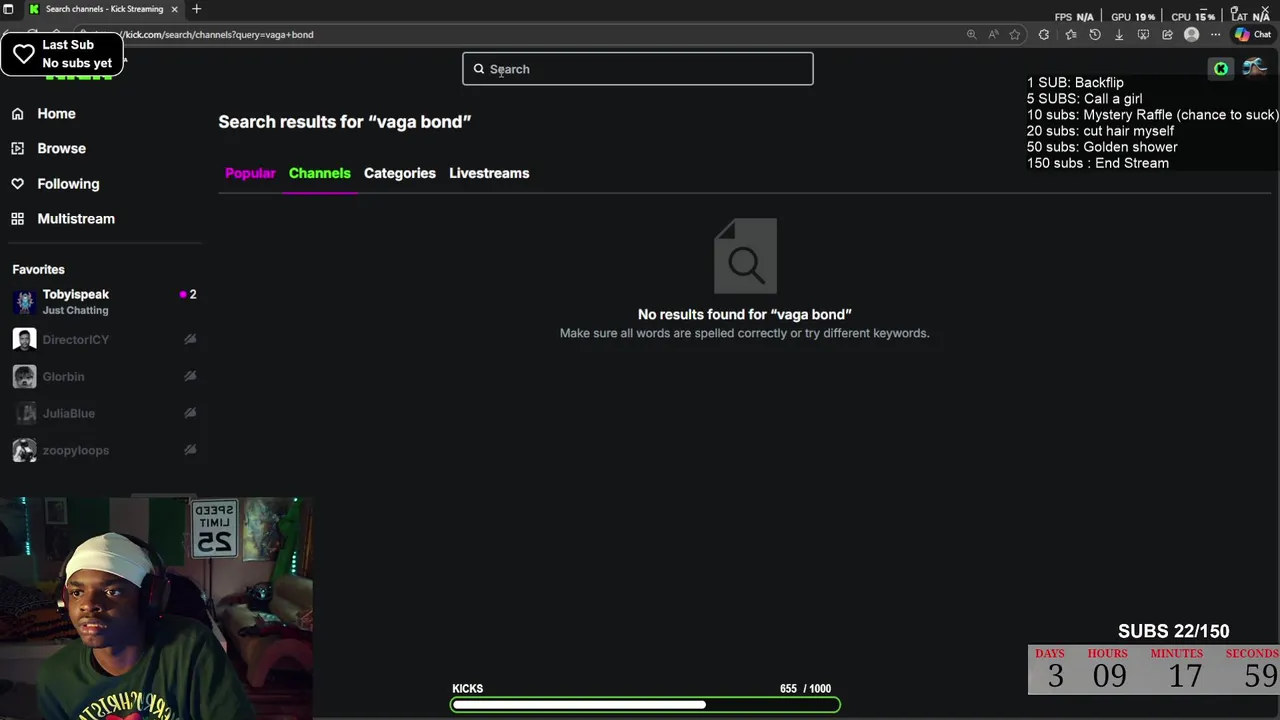Open browser history icon
Viewport: 1280px width, 720px height.
point(1095,35)
